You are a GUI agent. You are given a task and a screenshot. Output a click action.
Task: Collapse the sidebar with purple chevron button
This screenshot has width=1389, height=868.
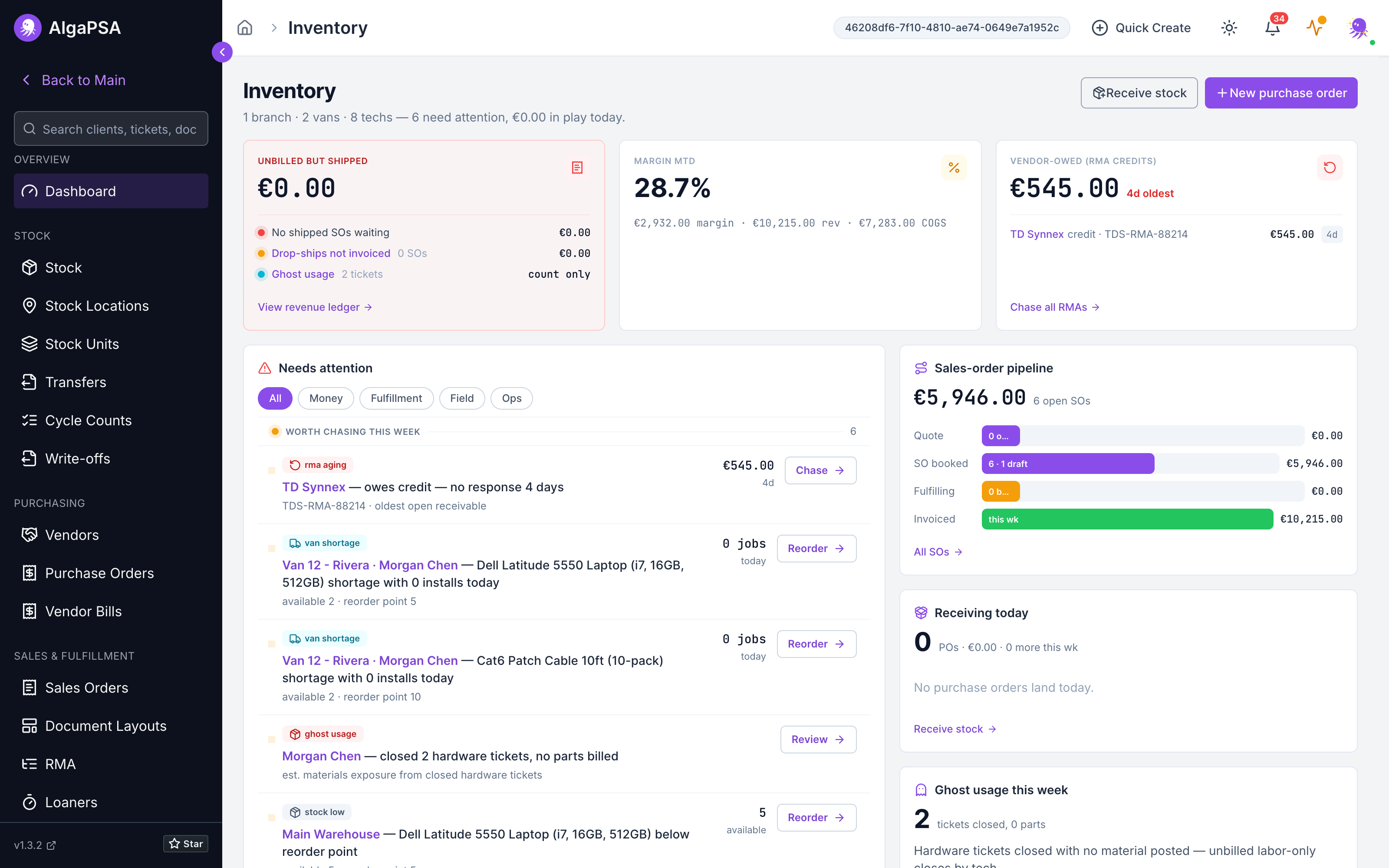[x=222, y=52]
